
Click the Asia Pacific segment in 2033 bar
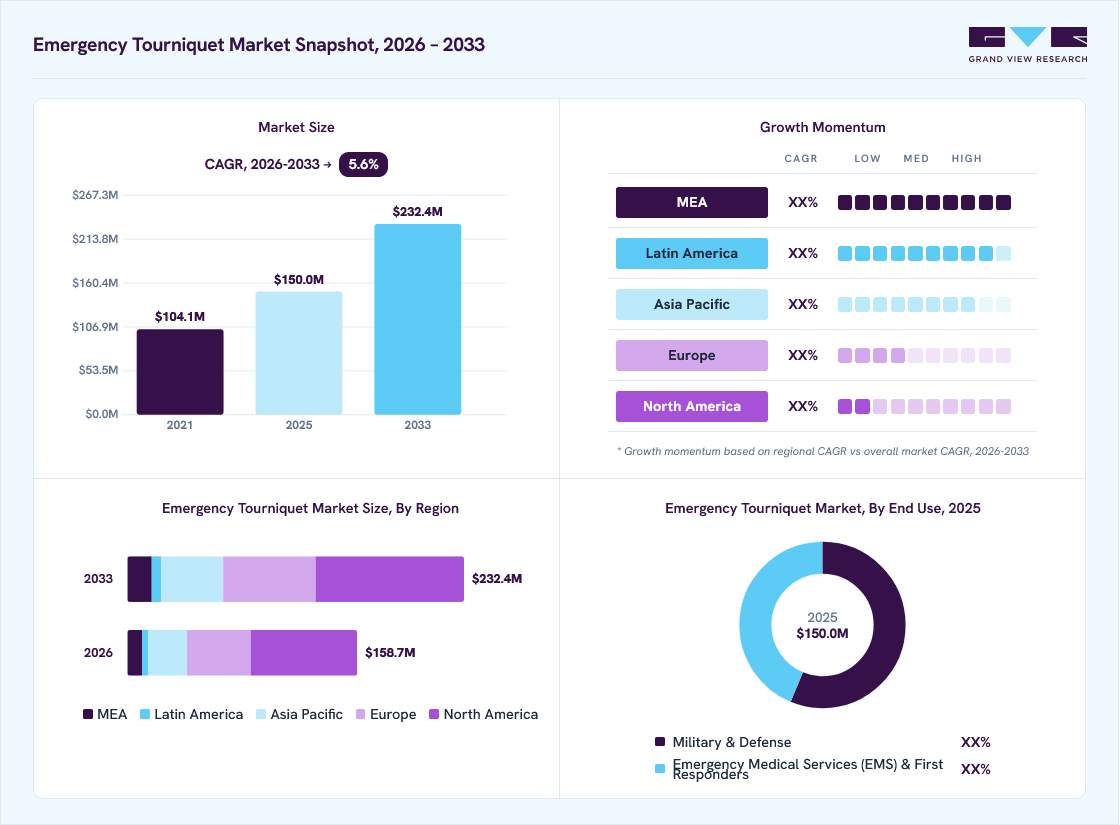click(192, 579)
